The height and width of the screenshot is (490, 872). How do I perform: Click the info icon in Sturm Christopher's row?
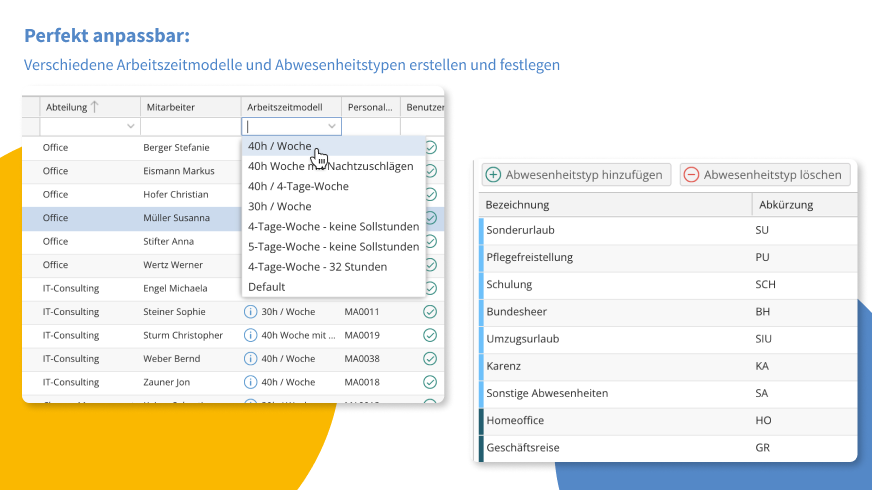coord(251,335)
